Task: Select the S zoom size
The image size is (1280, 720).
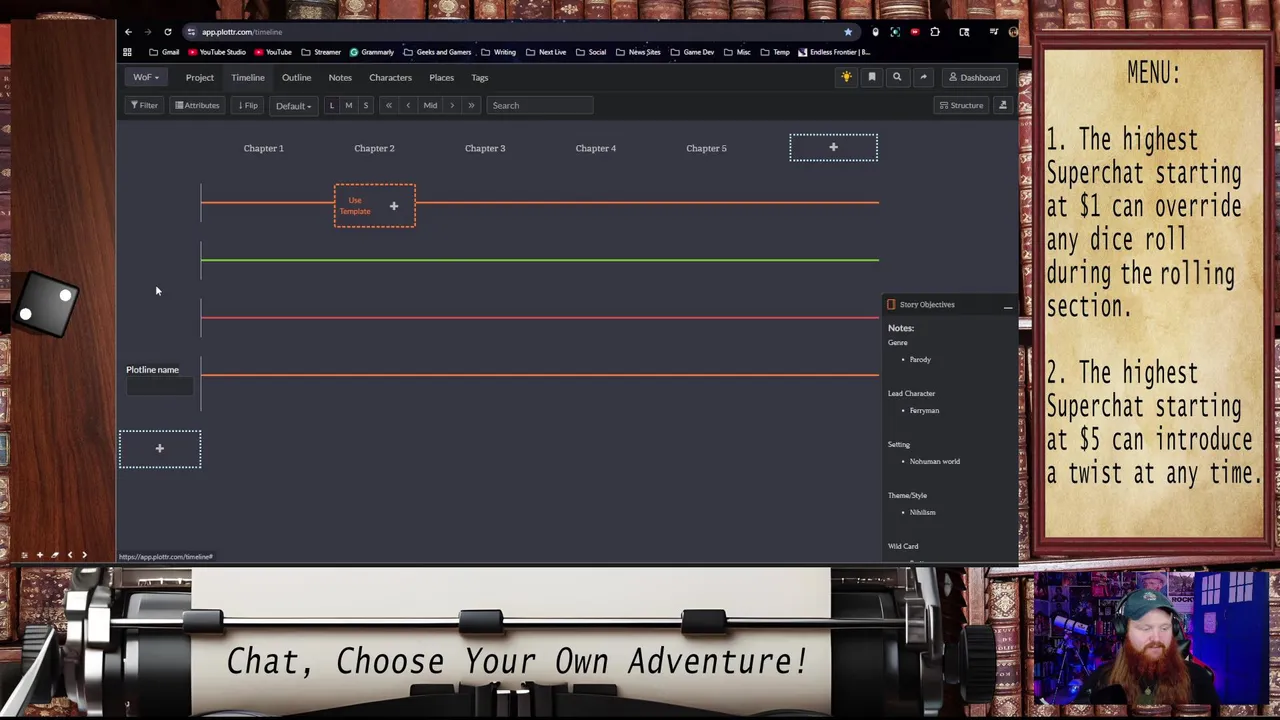Action: (365, 105)
